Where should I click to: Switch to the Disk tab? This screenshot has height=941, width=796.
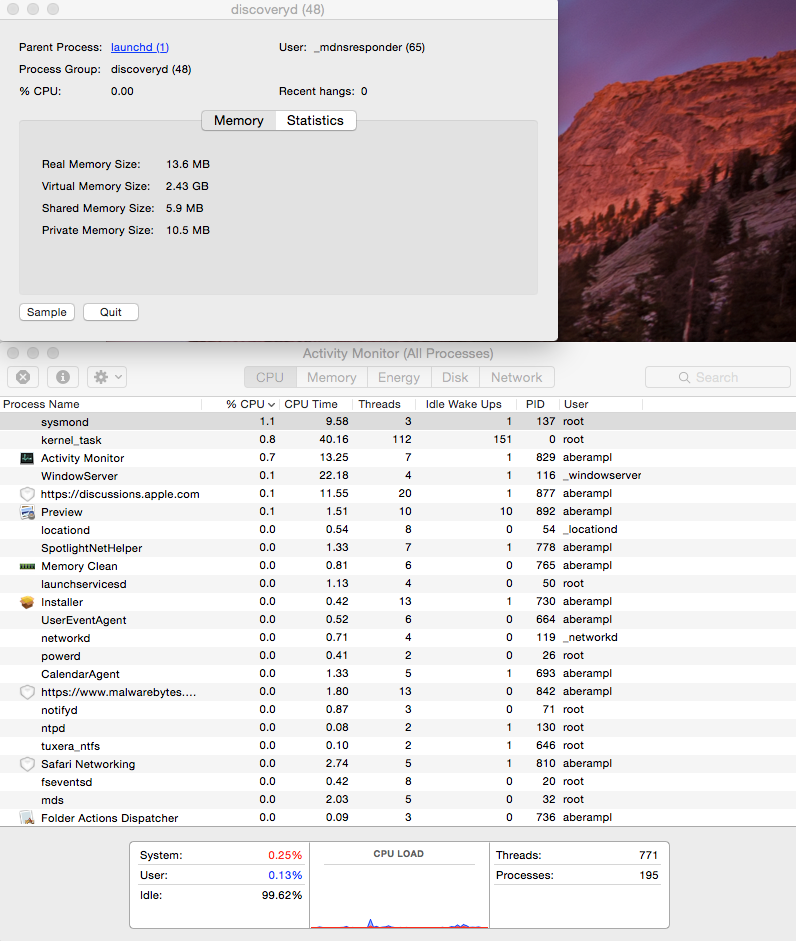[455, 377]
